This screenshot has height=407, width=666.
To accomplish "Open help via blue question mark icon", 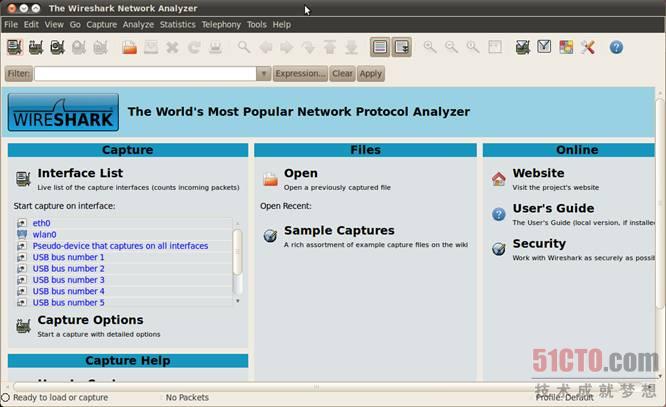I will click(616, 47).
